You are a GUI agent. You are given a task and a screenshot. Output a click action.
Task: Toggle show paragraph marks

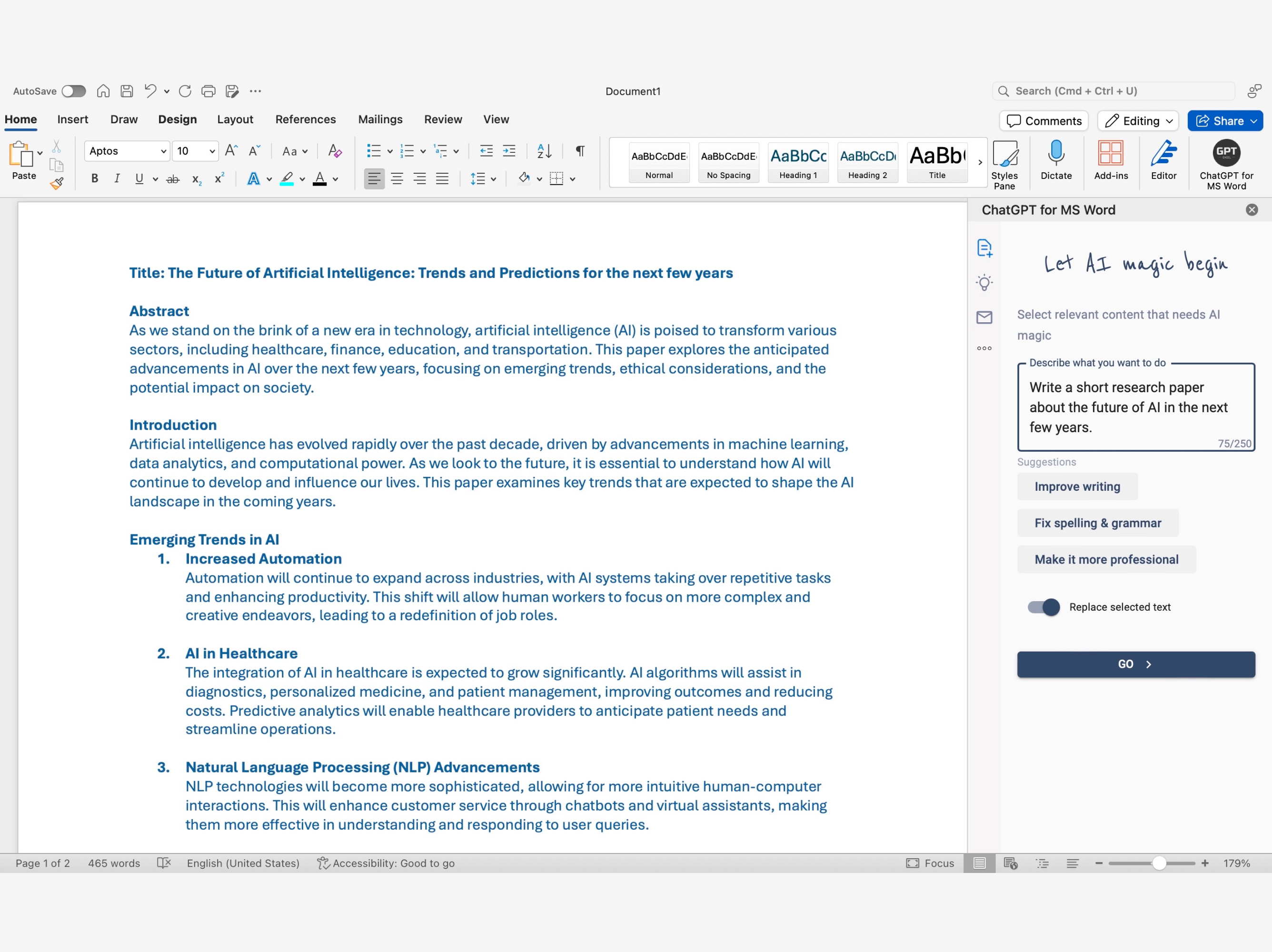point(580,150)
